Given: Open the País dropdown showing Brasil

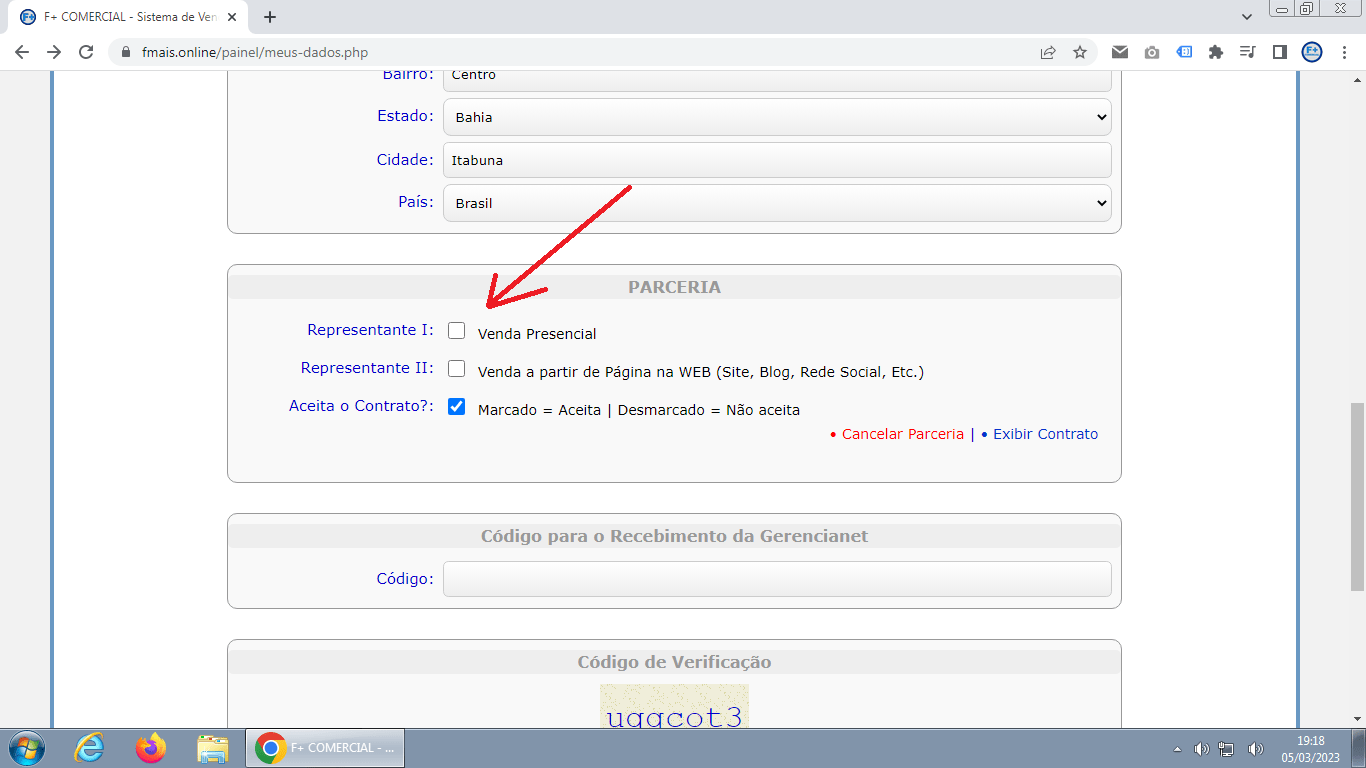Looking at the screenshot, I should tap(777, 203).
